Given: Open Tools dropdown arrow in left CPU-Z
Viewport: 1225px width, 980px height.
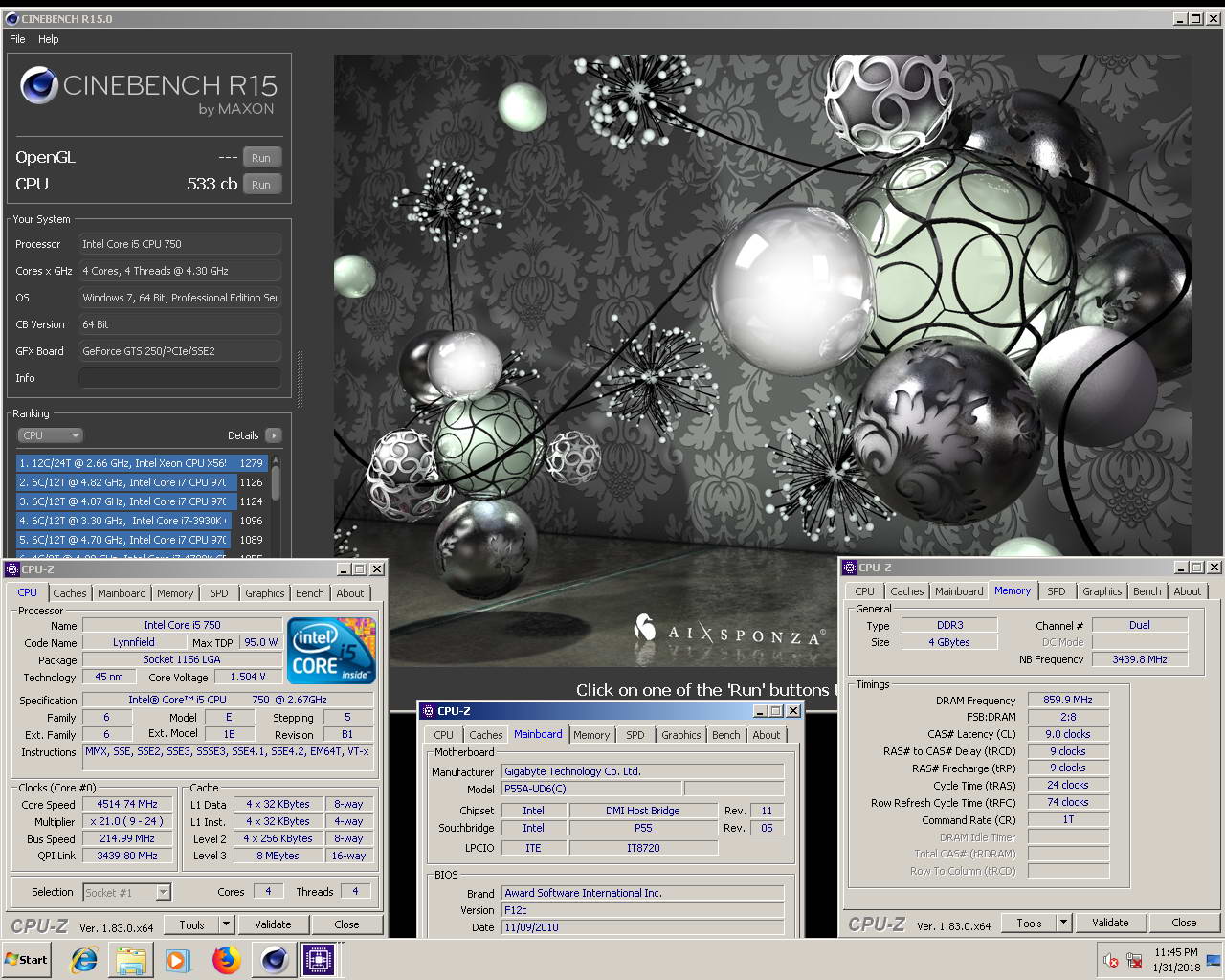Looking at the screenshot, I should point(227,924).
